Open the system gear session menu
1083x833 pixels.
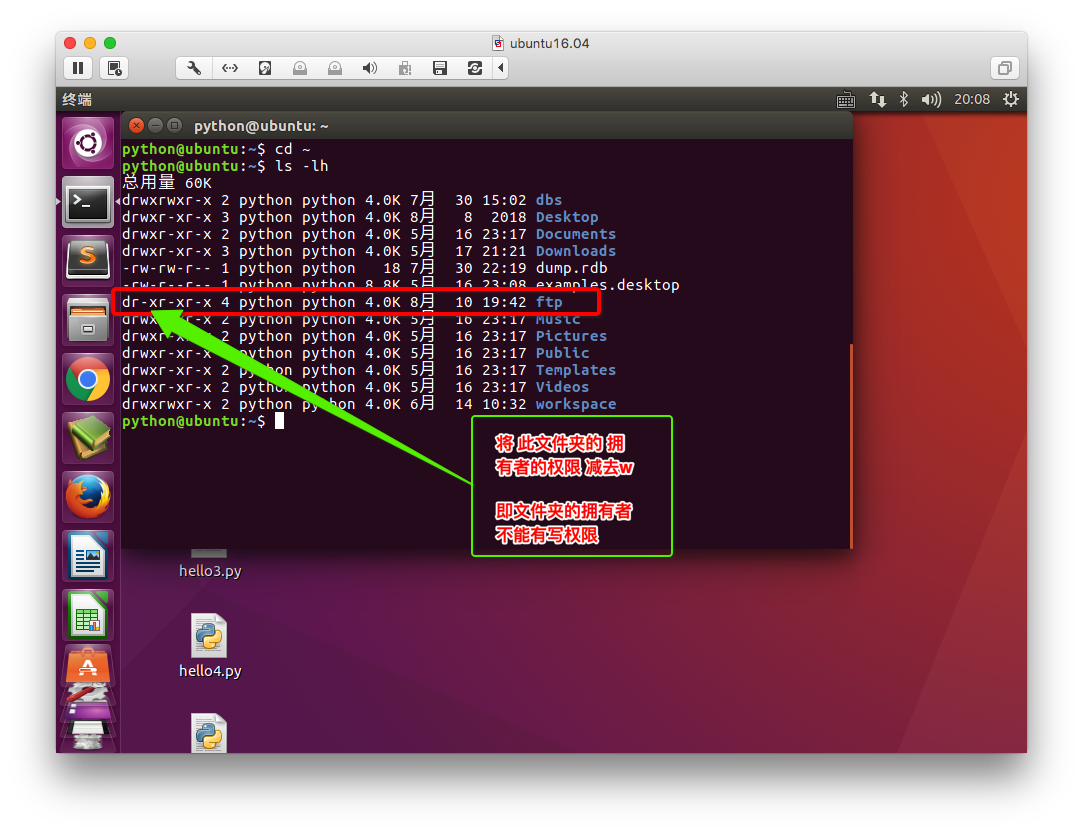coord(1011,99)
